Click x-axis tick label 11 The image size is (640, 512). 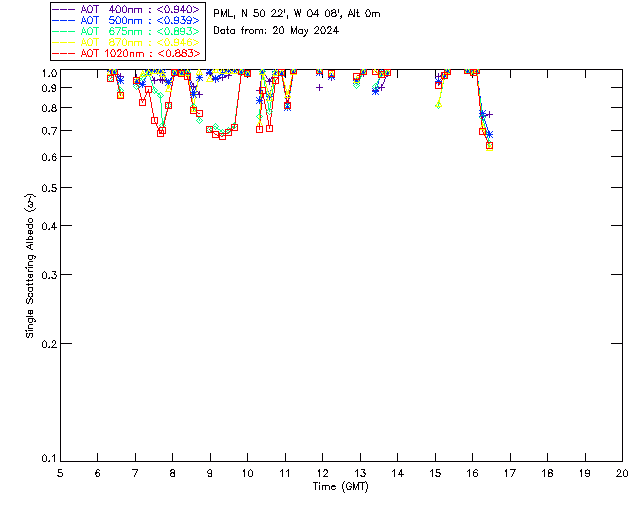(x=285, y=473)
